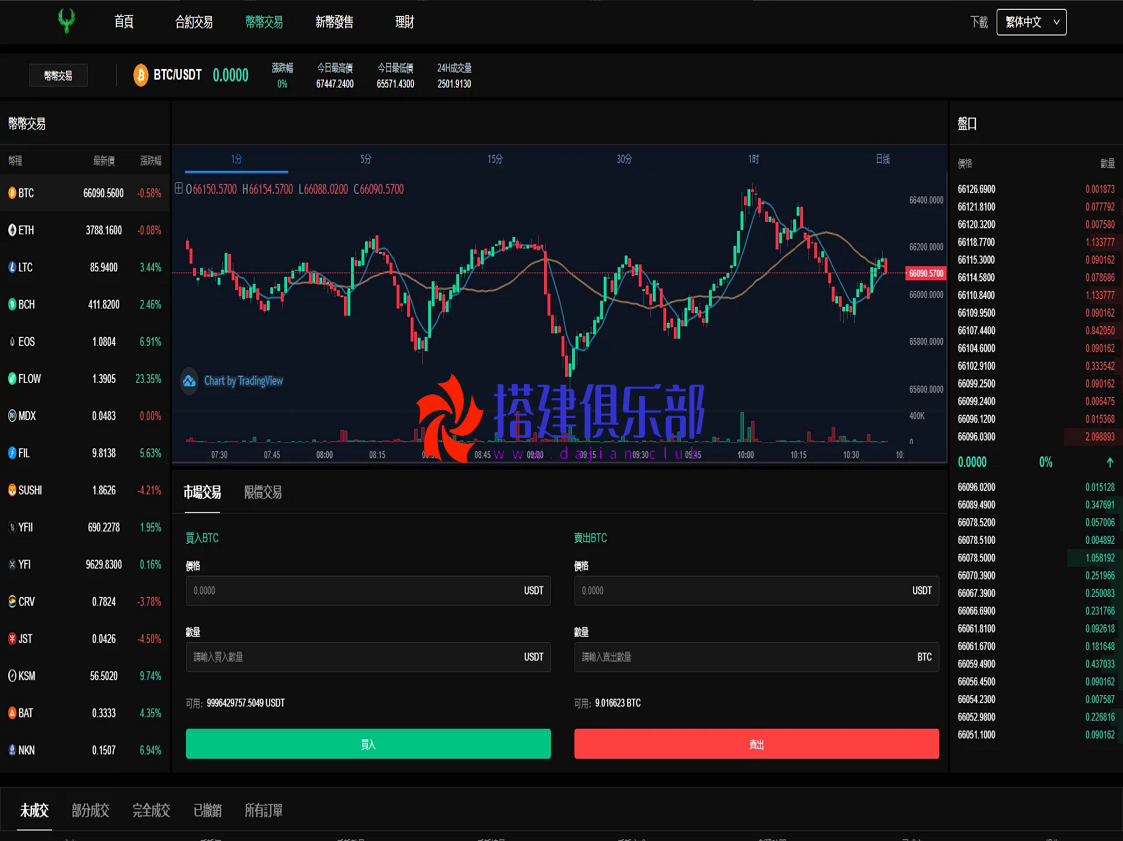Click the green up arrow in order book
The width and height of the screenshot is (1123, 841).
pyautogui.click(x=1109, y=462)
